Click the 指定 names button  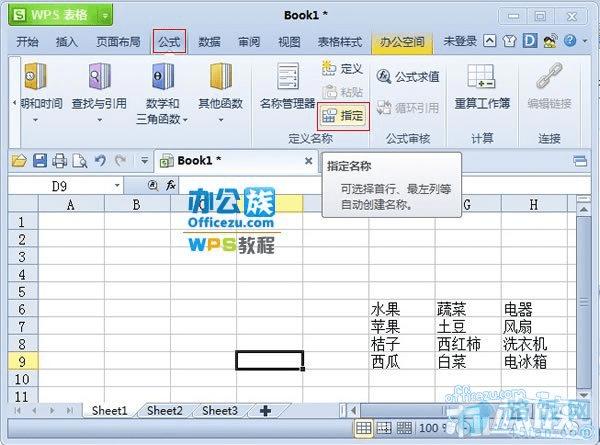[x=343, y=116]
